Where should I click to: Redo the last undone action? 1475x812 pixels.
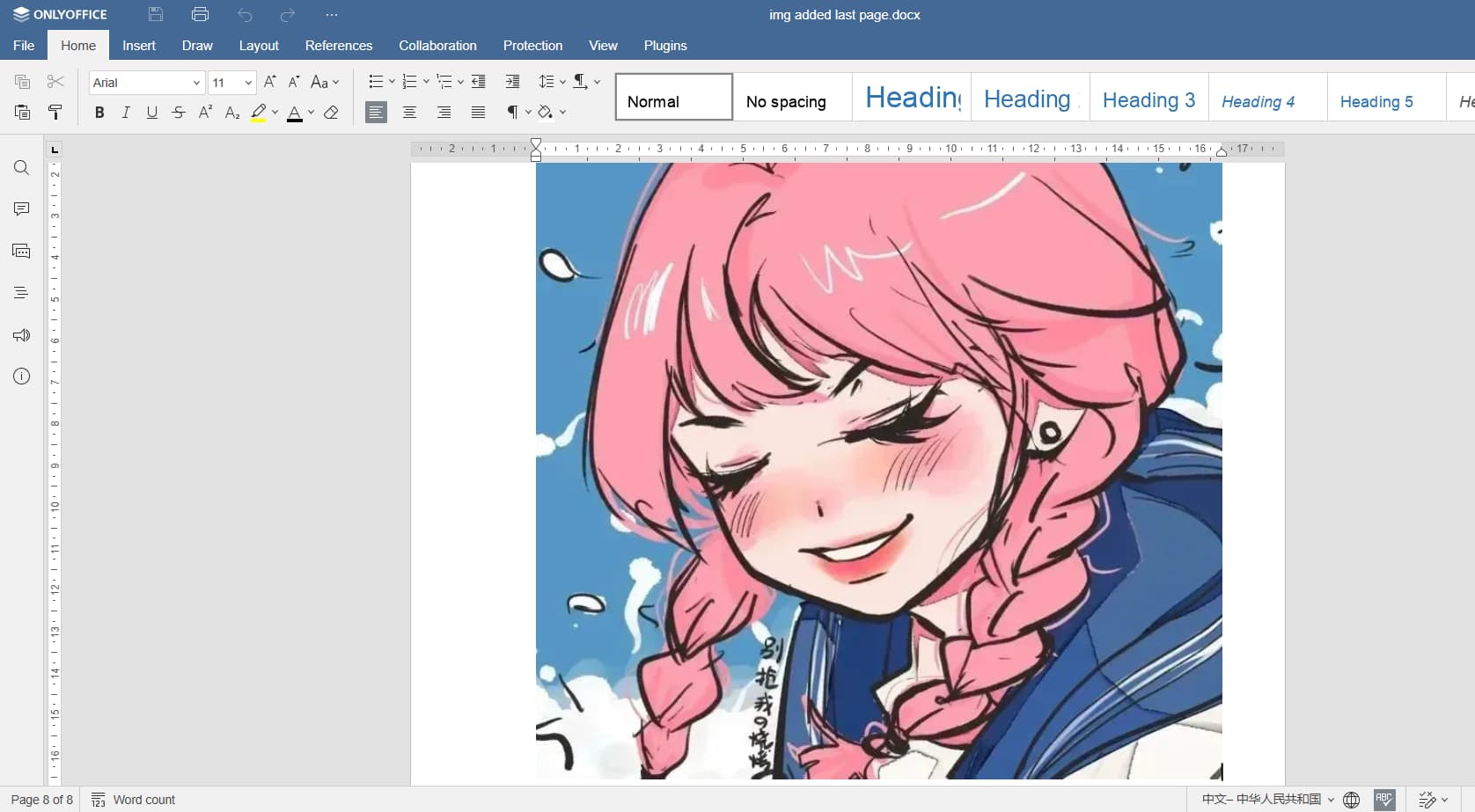click(x=287, y=15)
